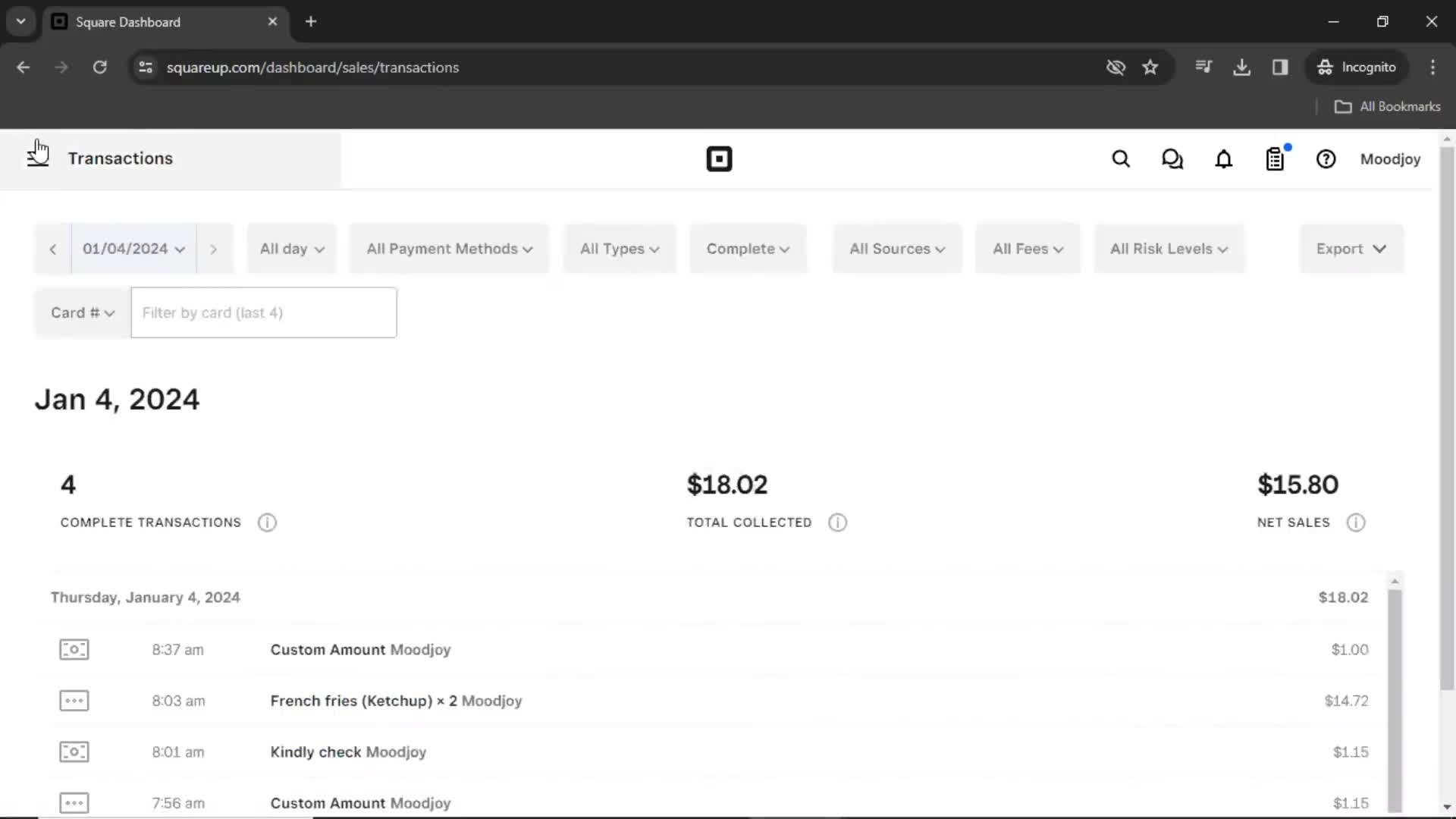The width and height of the screenshot is (1456, 819).
Task: Open the navigation menu beside Transactions
Action: point(38,158)
